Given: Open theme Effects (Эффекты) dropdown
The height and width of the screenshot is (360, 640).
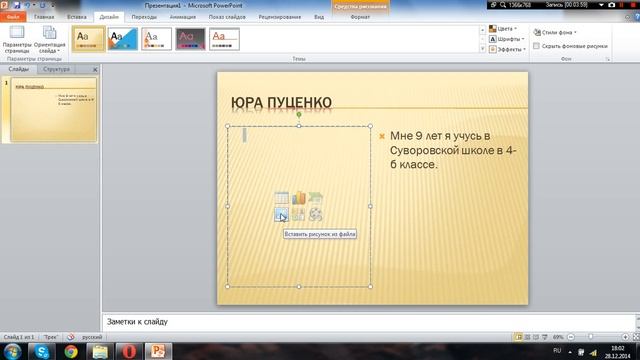Looking at the screenshot, I should (x=507, y=49).
